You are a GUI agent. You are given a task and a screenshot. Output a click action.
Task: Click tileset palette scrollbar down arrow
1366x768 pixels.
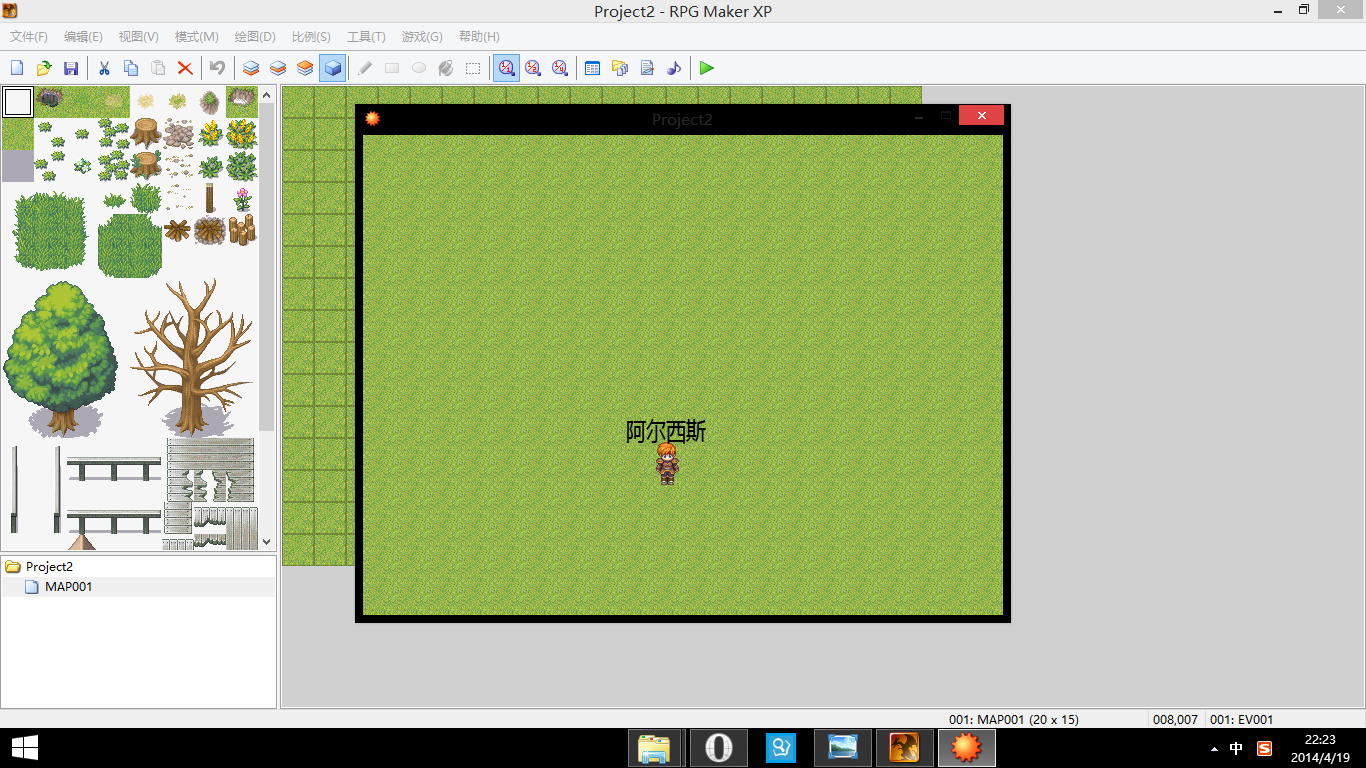[267, 541]
